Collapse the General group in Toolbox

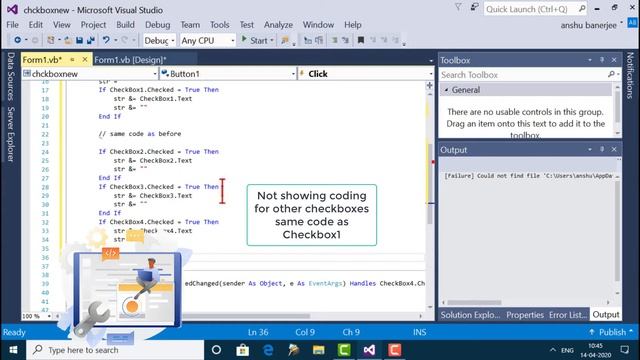click(447, 90)
